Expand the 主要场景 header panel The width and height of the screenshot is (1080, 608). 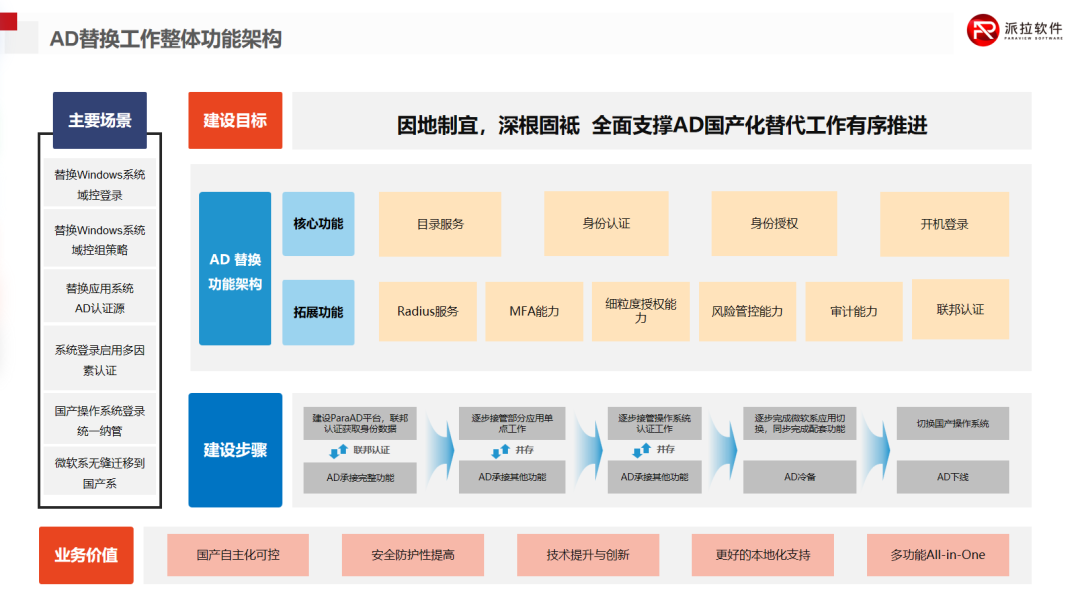(99, 119)
